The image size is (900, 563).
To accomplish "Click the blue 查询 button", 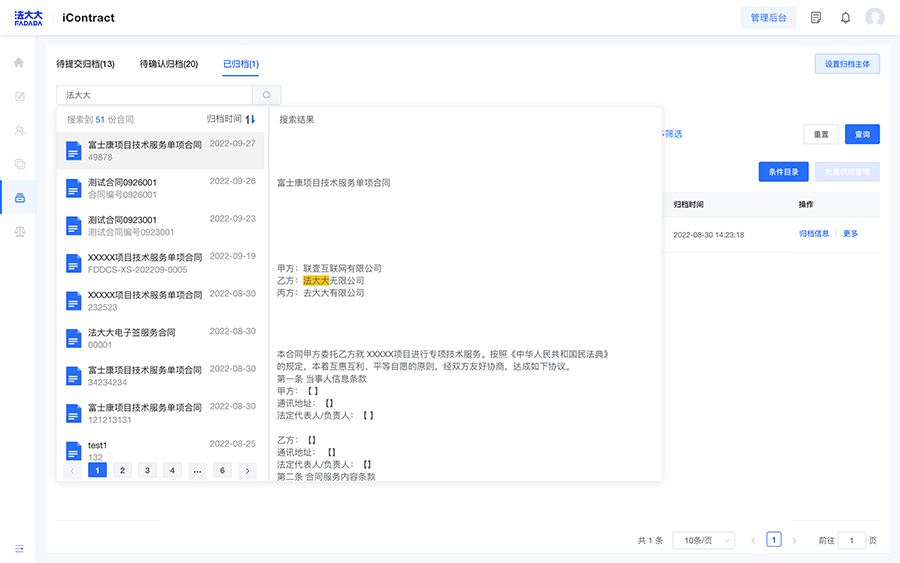I will coord(862,134).
